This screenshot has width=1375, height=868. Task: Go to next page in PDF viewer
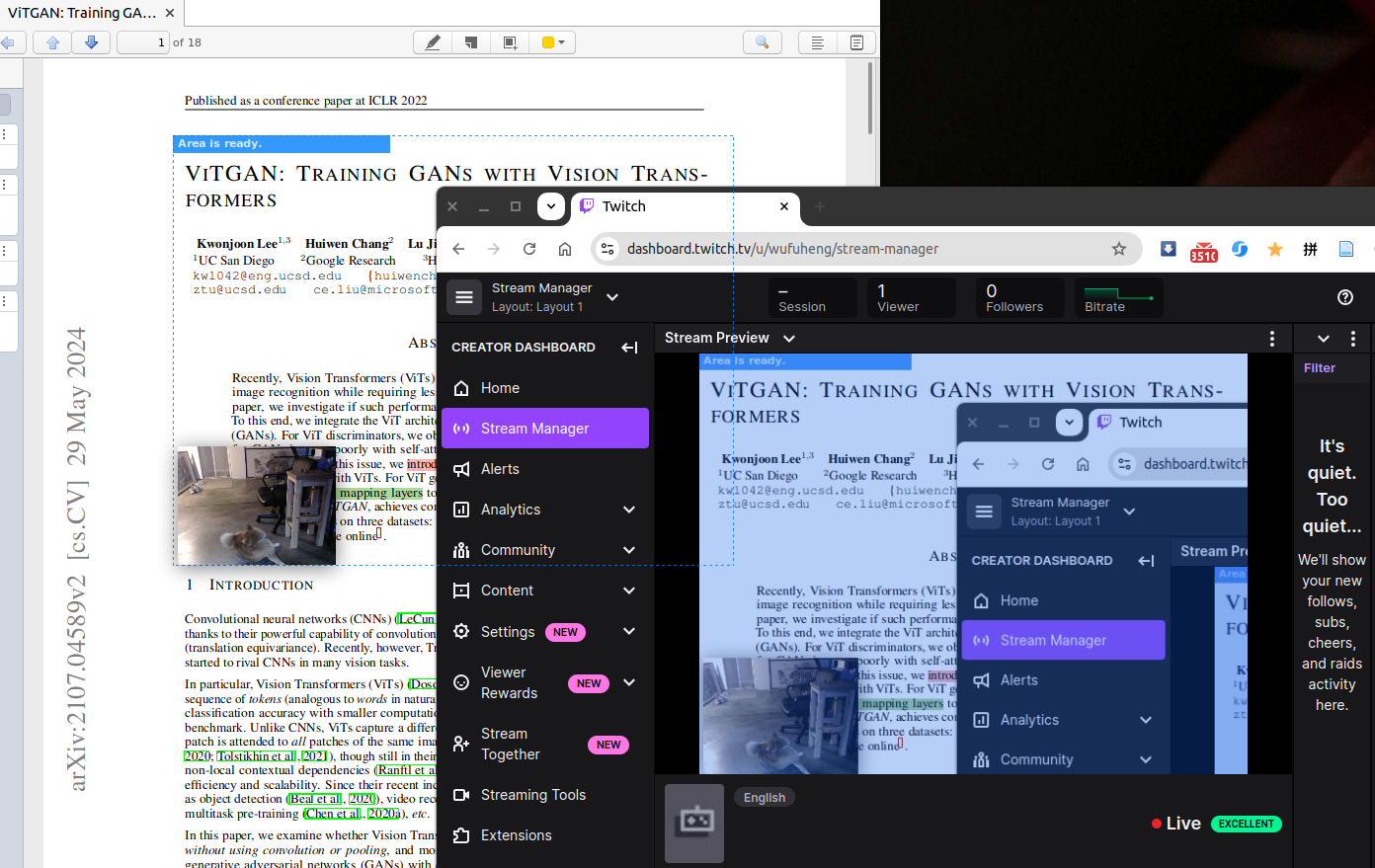click(x=91, y=42)
